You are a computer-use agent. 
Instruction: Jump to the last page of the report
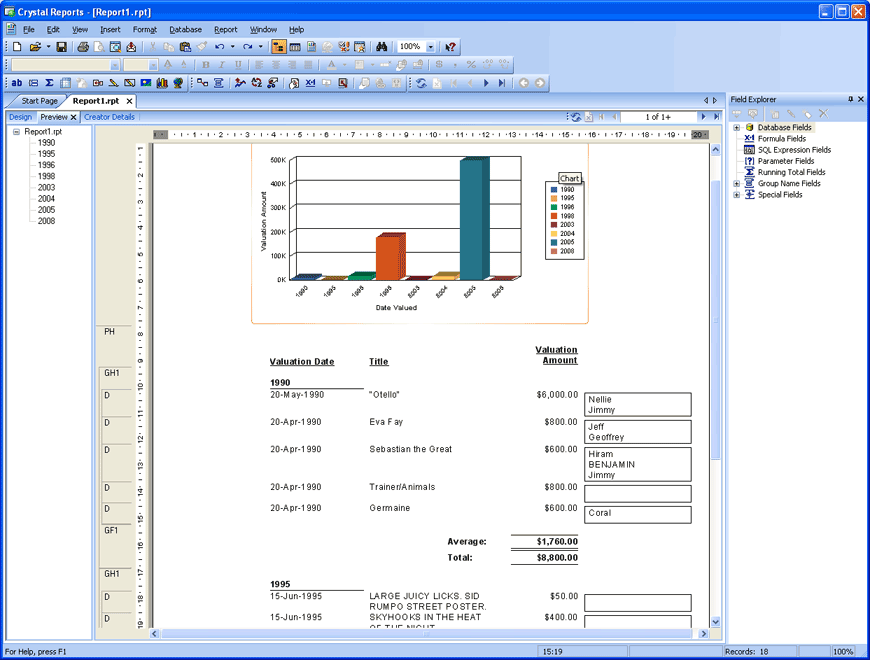tap(717, 117)
